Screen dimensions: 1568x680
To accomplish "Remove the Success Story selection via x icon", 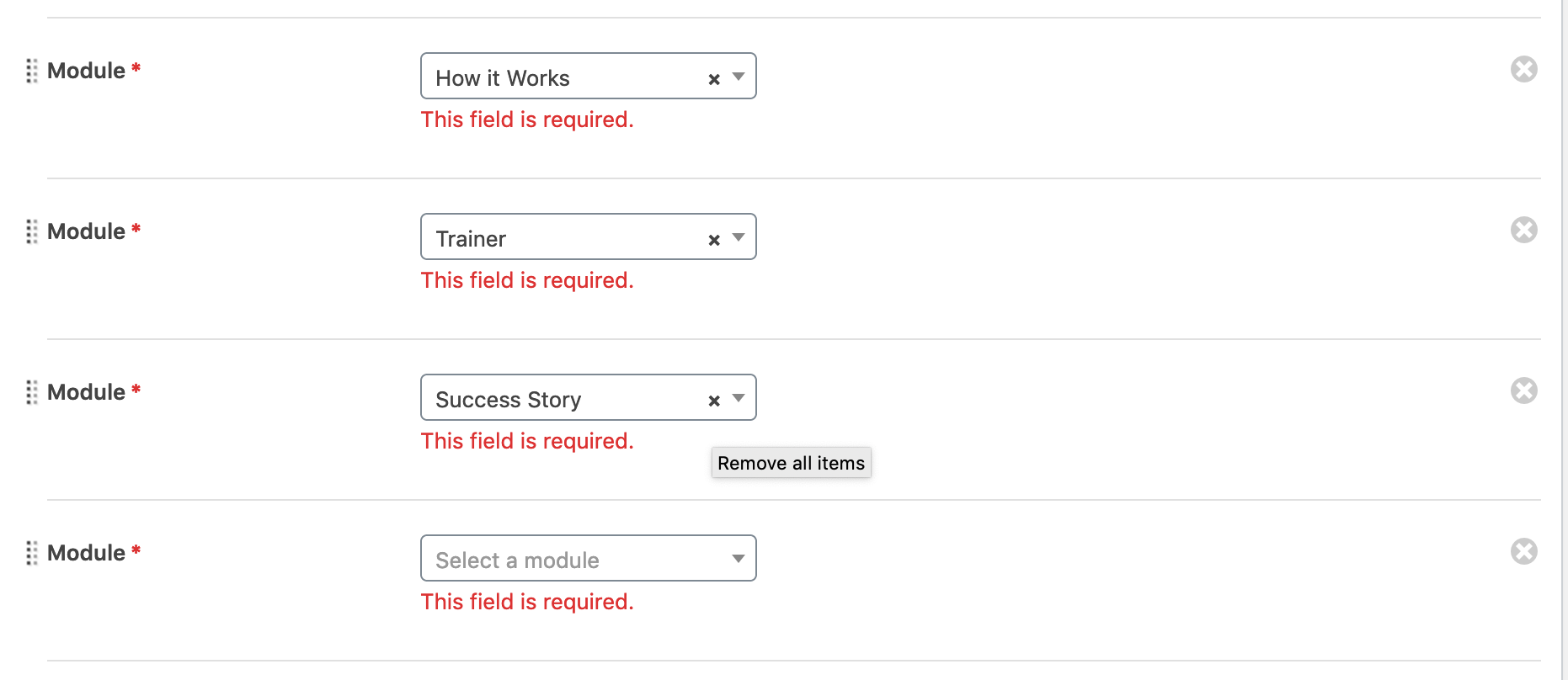I will tap(713, 400).
